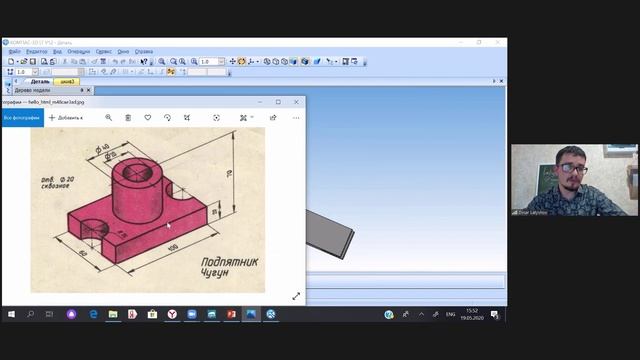Pin the Дерево модели panel

click(82, 90)
